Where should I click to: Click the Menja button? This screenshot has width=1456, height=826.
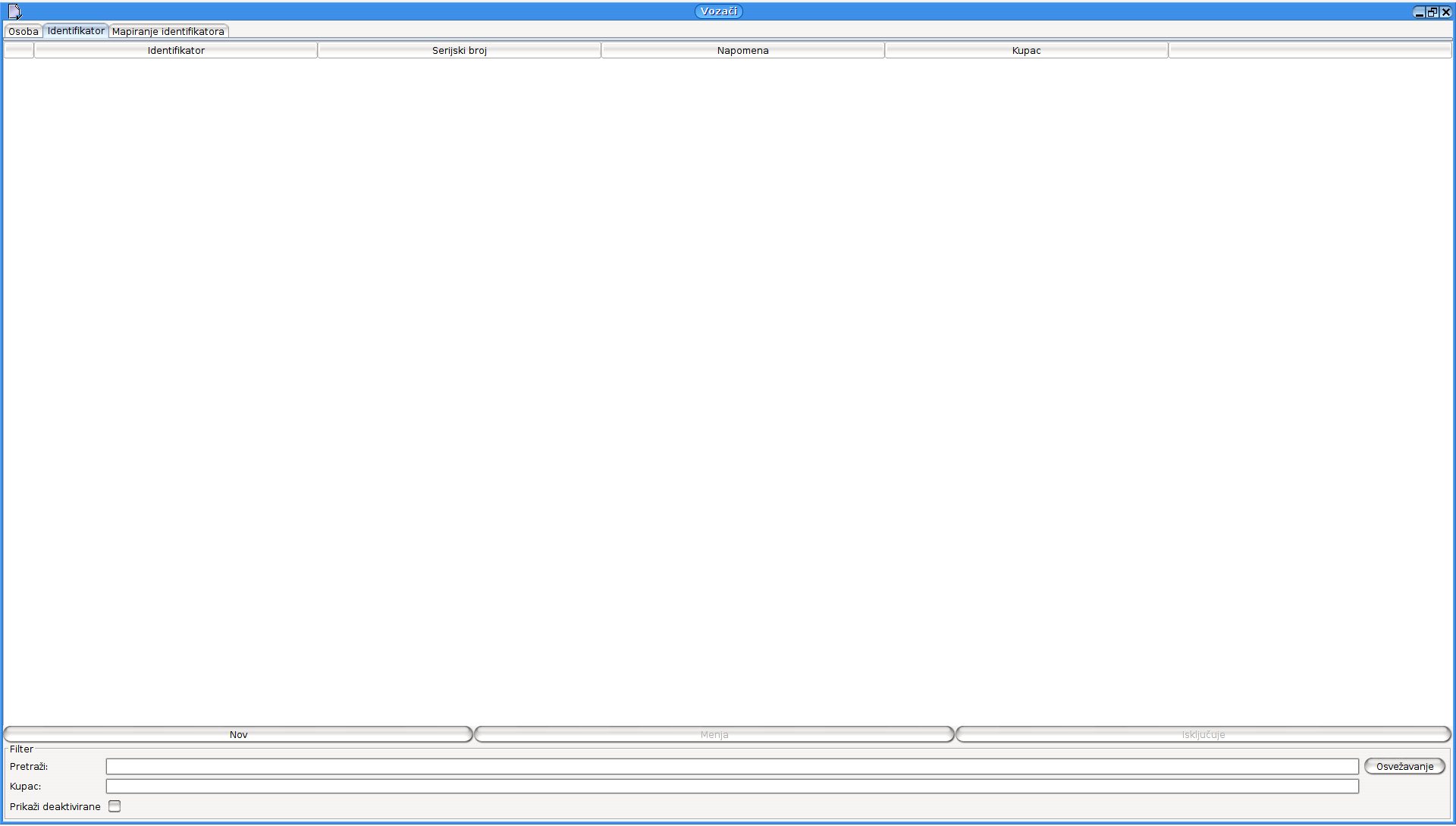714,734
